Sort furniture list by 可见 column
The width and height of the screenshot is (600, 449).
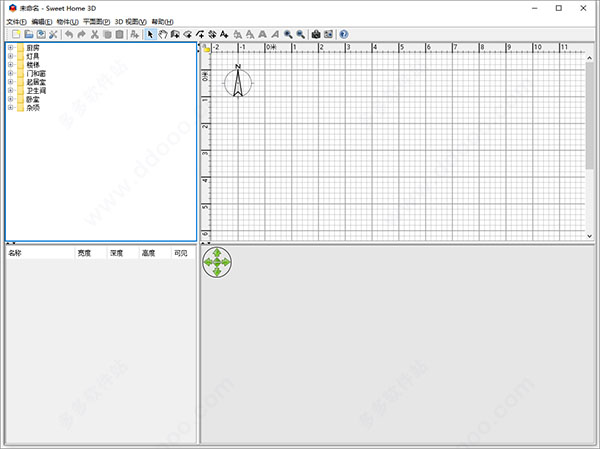tap(183, 253)
